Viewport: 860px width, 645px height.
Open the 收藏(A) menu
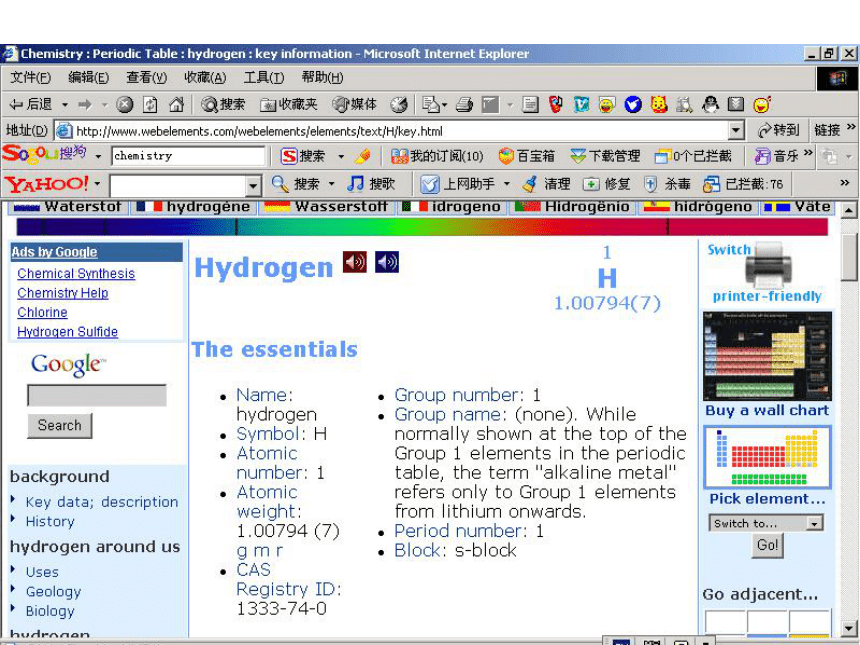(205, 77)
